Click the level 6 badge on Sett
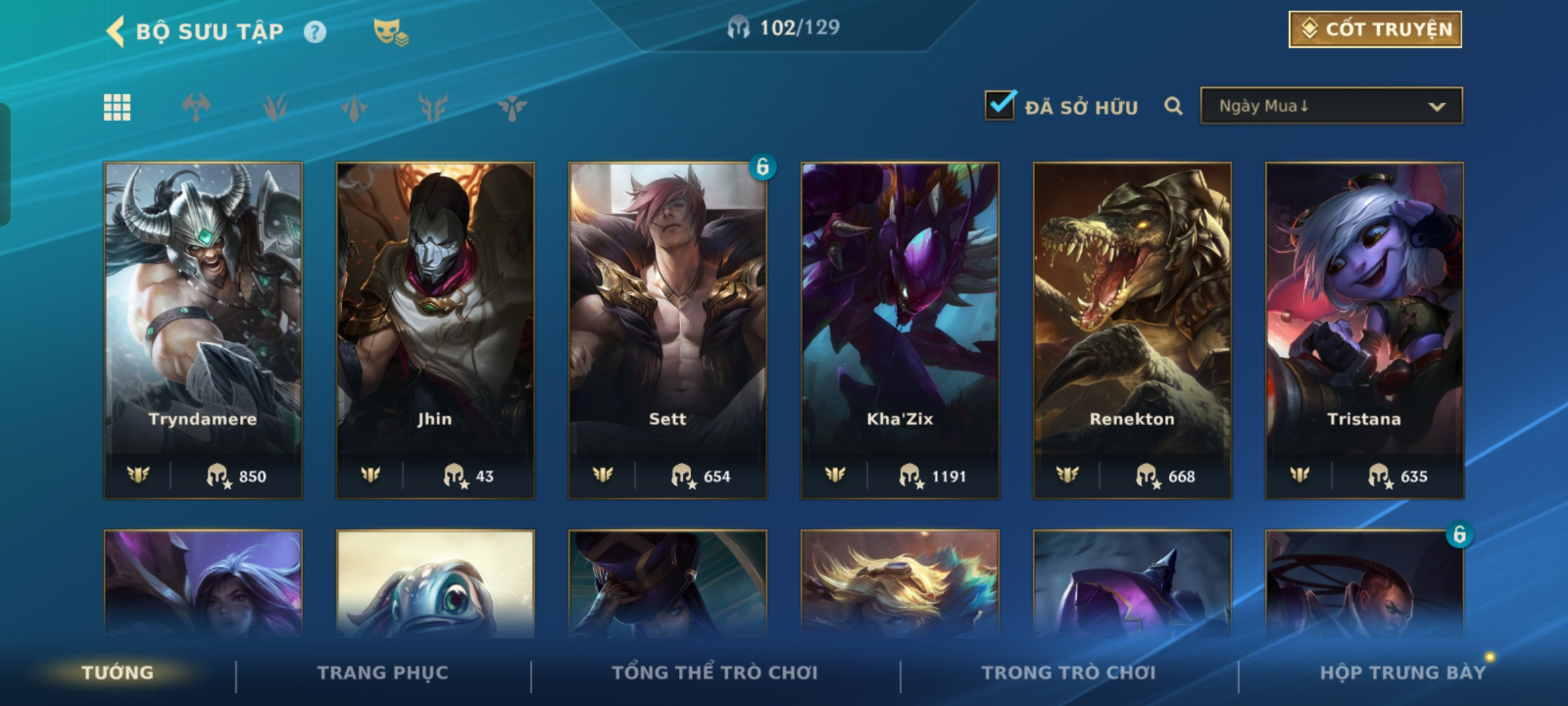 (762, 167)
